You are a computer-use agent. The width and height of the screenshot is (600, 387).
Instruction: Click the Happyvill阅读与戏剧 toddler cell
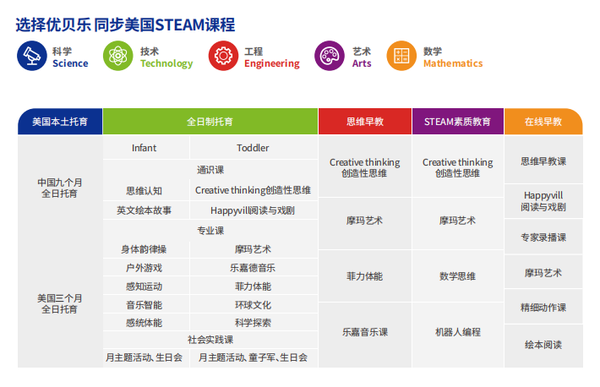254,211
